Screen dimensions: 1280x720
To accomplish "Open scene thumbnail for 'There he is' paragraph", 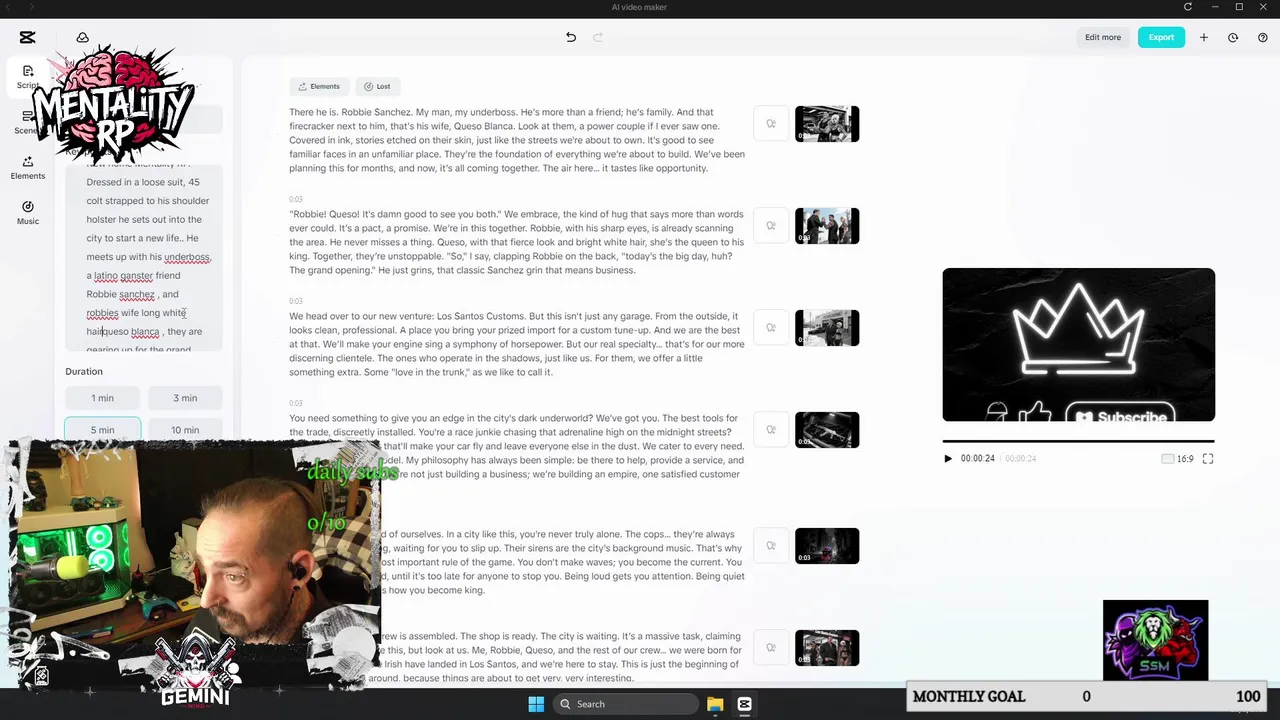I will point(827,124).
